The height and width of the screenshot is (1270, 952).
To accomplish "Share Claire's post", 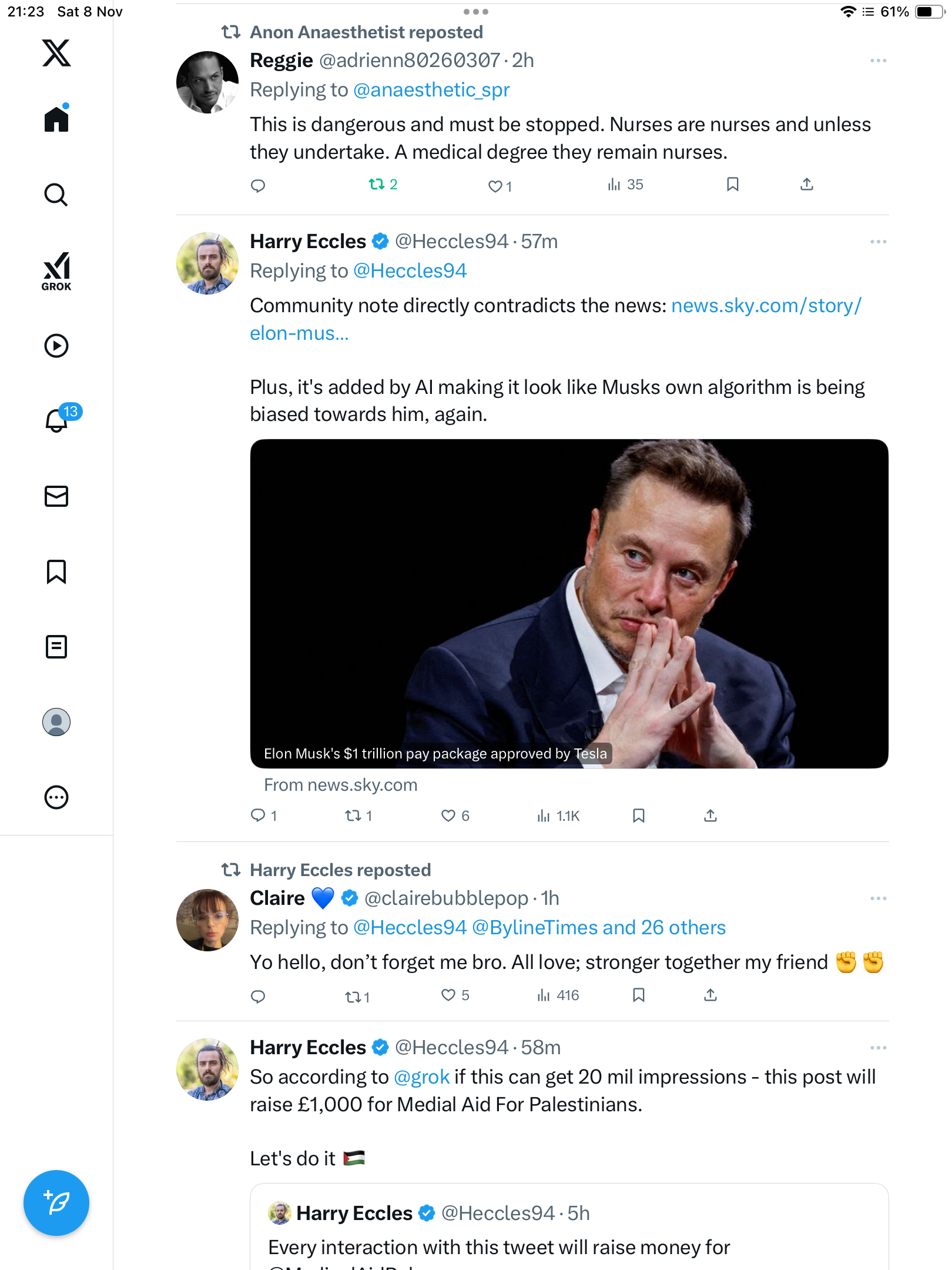I will click(710, 995).
